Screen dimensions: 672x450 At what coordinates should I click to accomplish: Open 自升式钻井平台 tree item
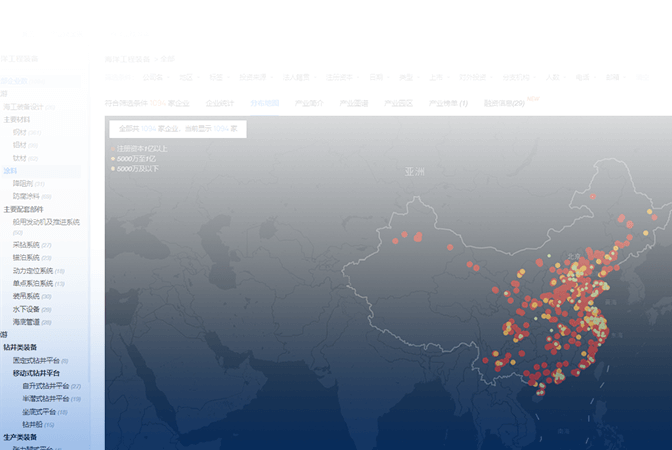46,385
